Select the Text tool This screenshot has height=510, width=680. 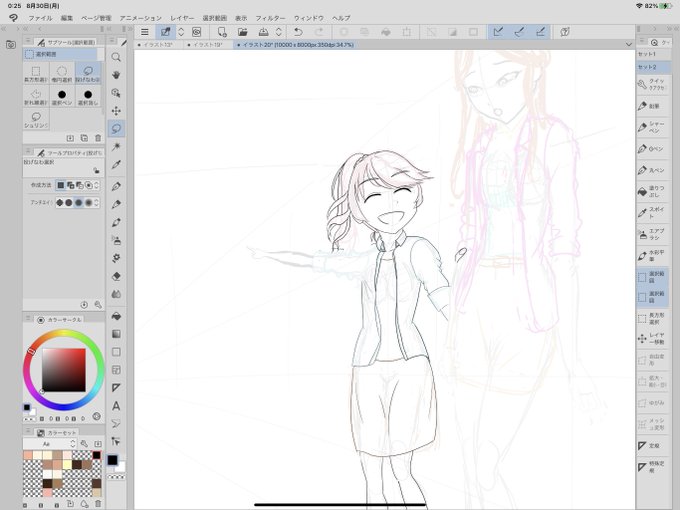(116, 406)
